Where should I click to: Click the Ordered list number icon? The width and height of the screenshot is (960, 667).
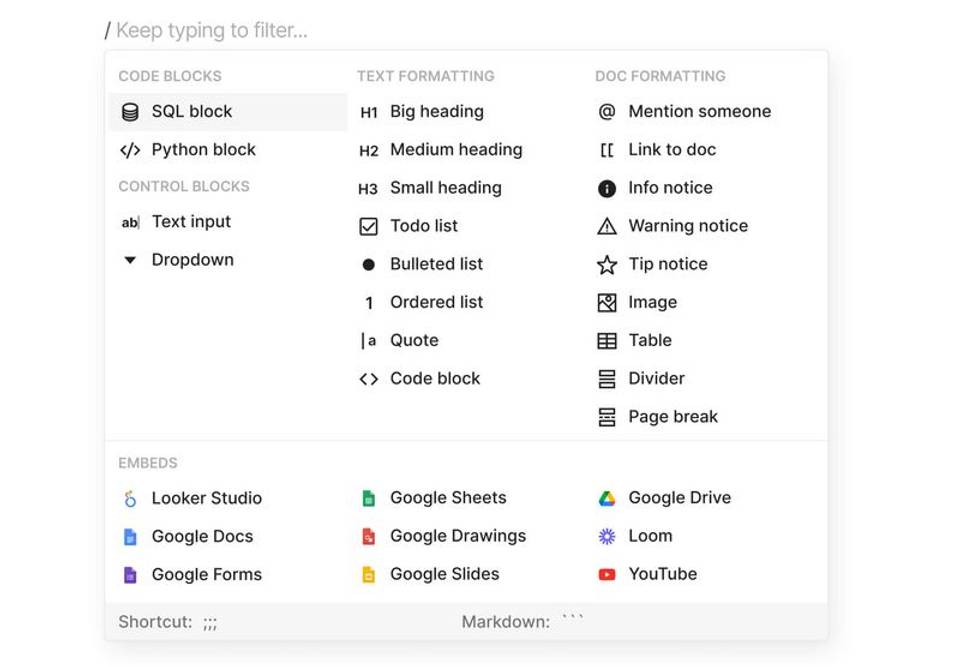[369, 303]
